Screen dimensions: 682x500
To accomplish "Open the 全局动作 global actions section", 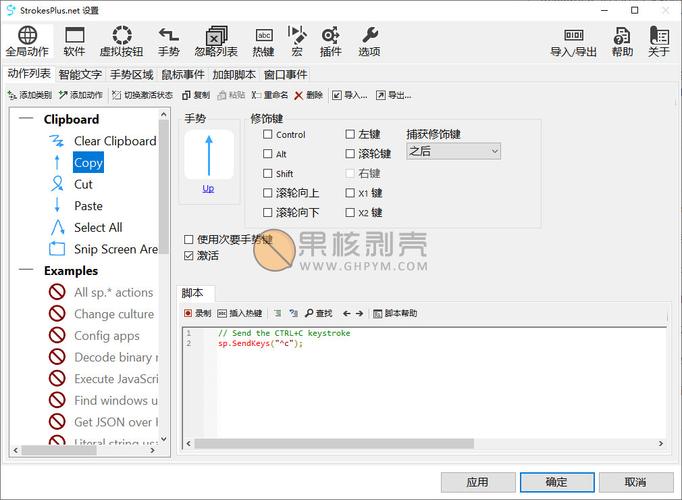I will (27, 42).
